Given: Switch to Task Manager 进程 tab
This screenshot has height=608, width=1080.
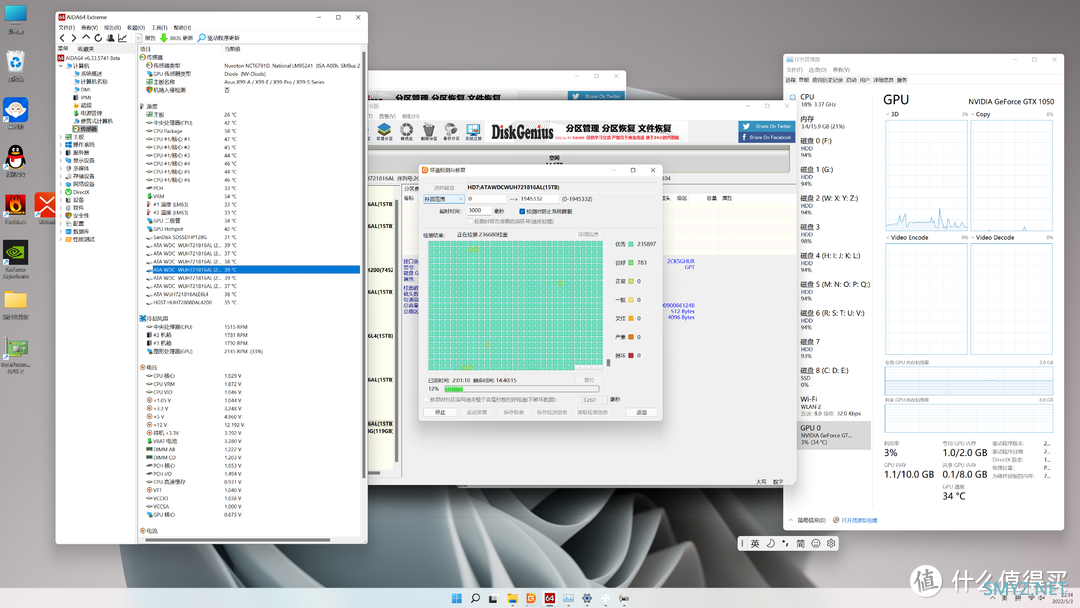Looking at the screenshot, I should click(790, 80).
